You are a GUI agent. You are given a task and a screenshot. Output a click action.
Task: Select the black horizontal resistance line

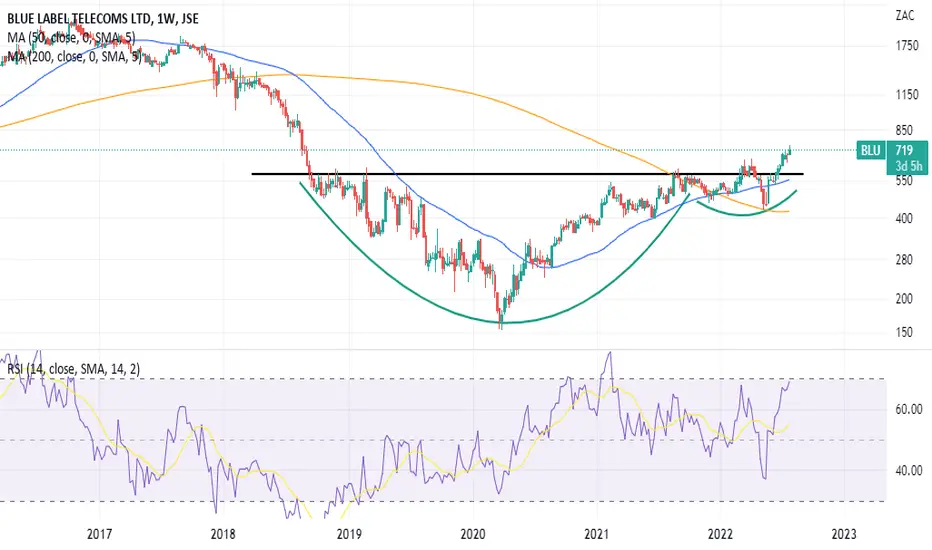[527, 174]
